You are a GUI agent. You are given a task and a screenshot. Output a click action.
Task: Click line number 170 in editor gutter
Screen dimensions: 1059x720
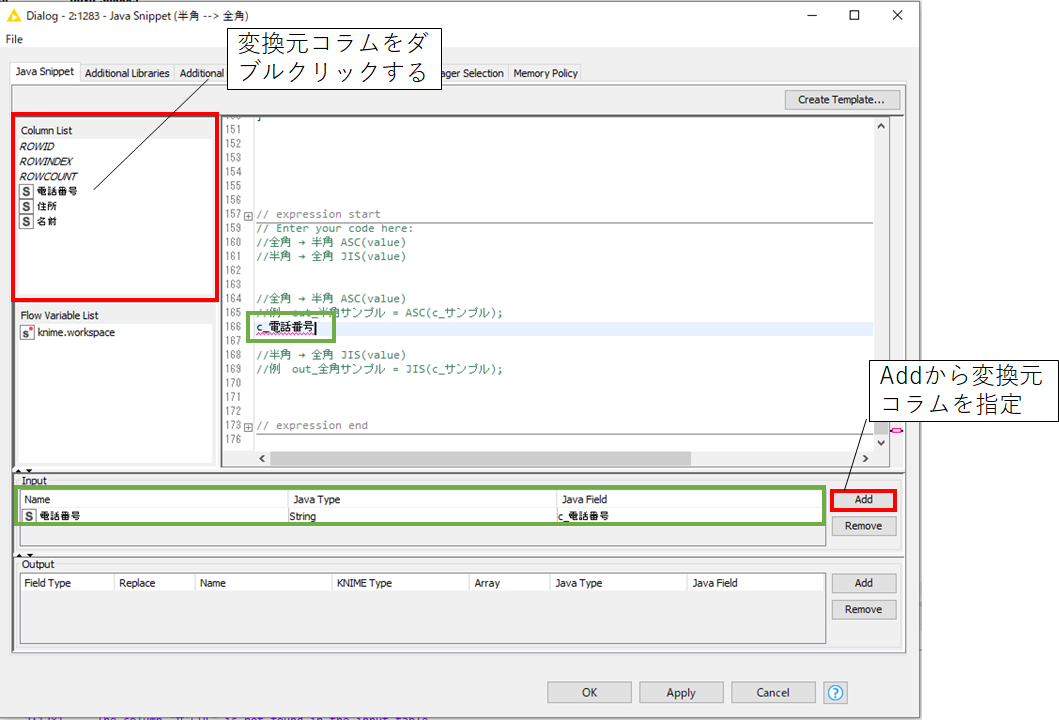(233, 383)
